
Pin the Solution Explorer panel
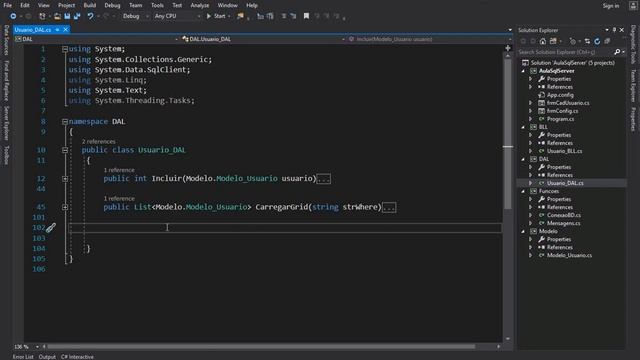(x=614, y=30)
